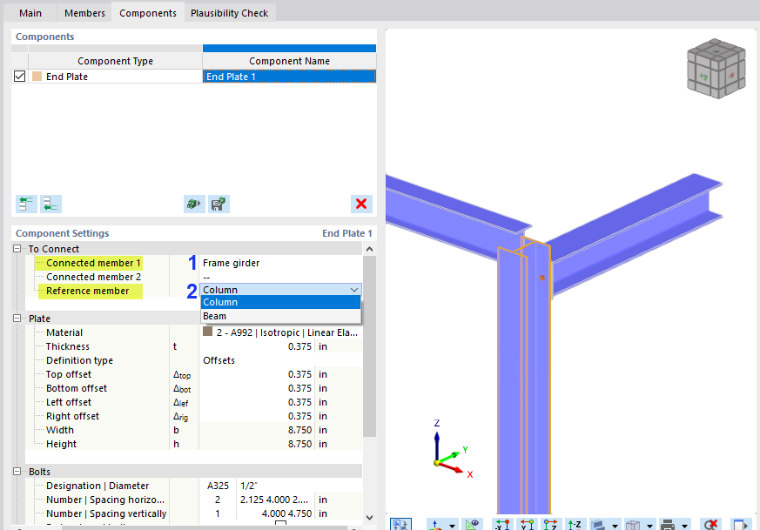Collapse the To Connect section

(17, 249)
